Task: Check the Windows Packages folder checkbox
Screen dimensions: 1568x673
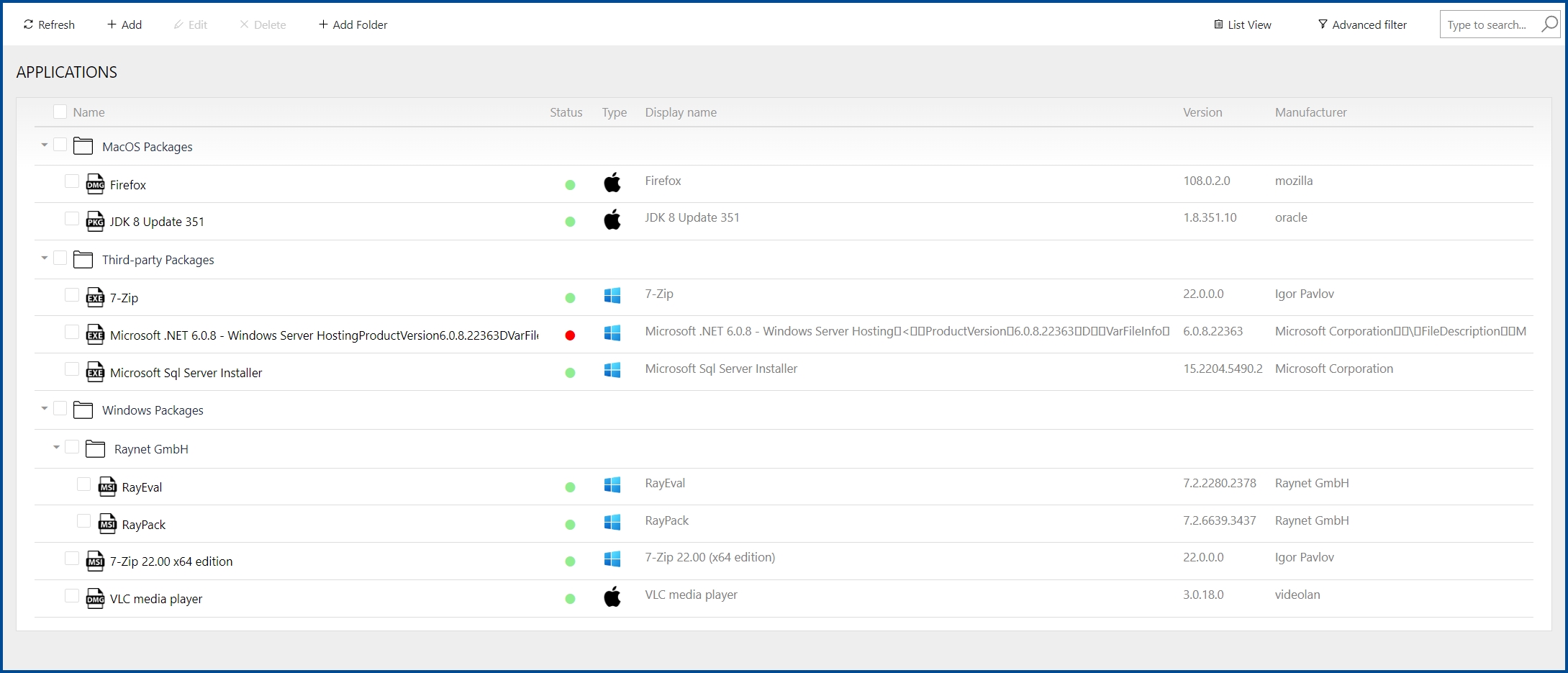Action: [60, 408]
